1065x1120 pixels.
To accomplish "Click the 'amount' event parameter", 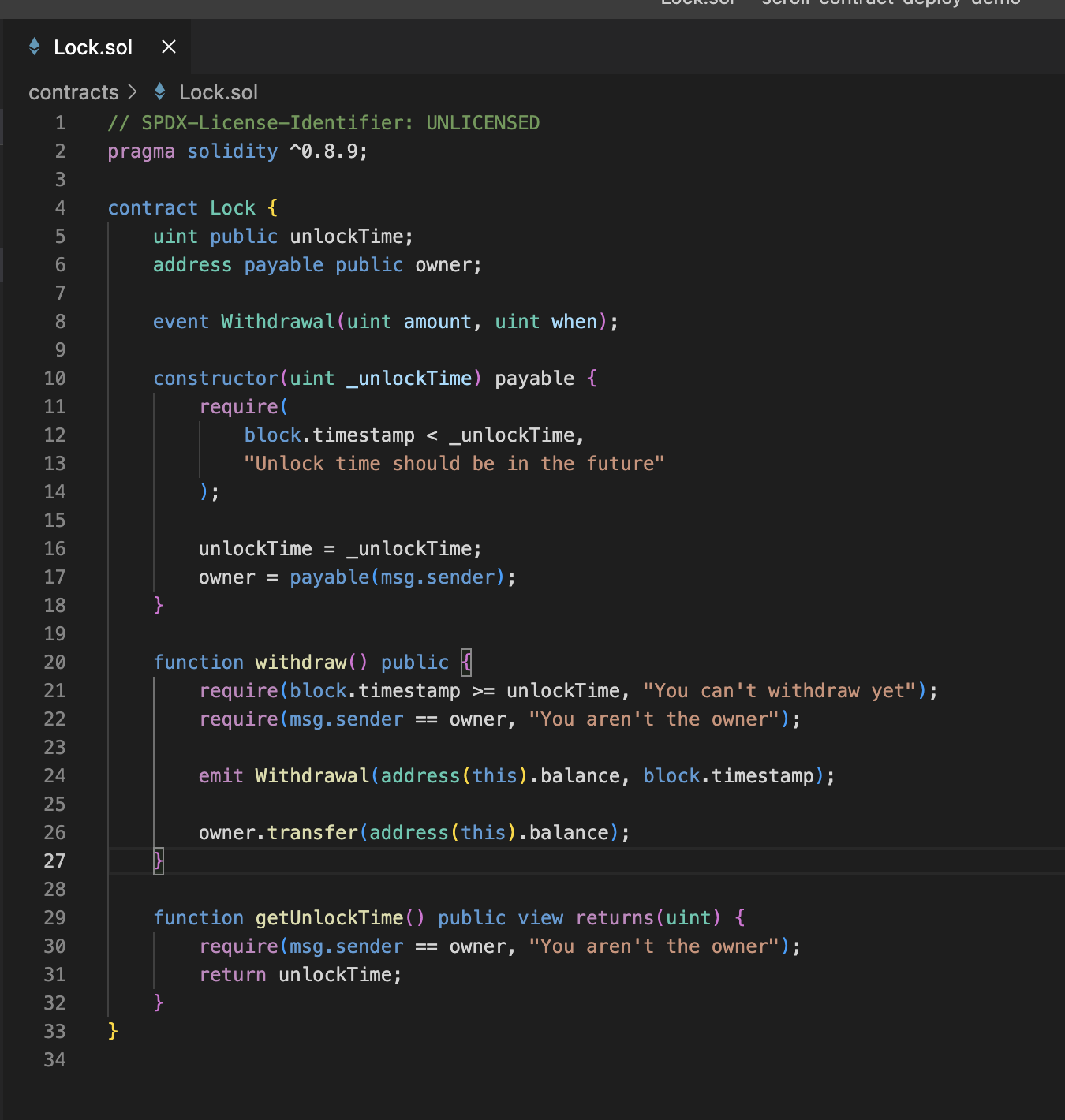I will (437, 322).
